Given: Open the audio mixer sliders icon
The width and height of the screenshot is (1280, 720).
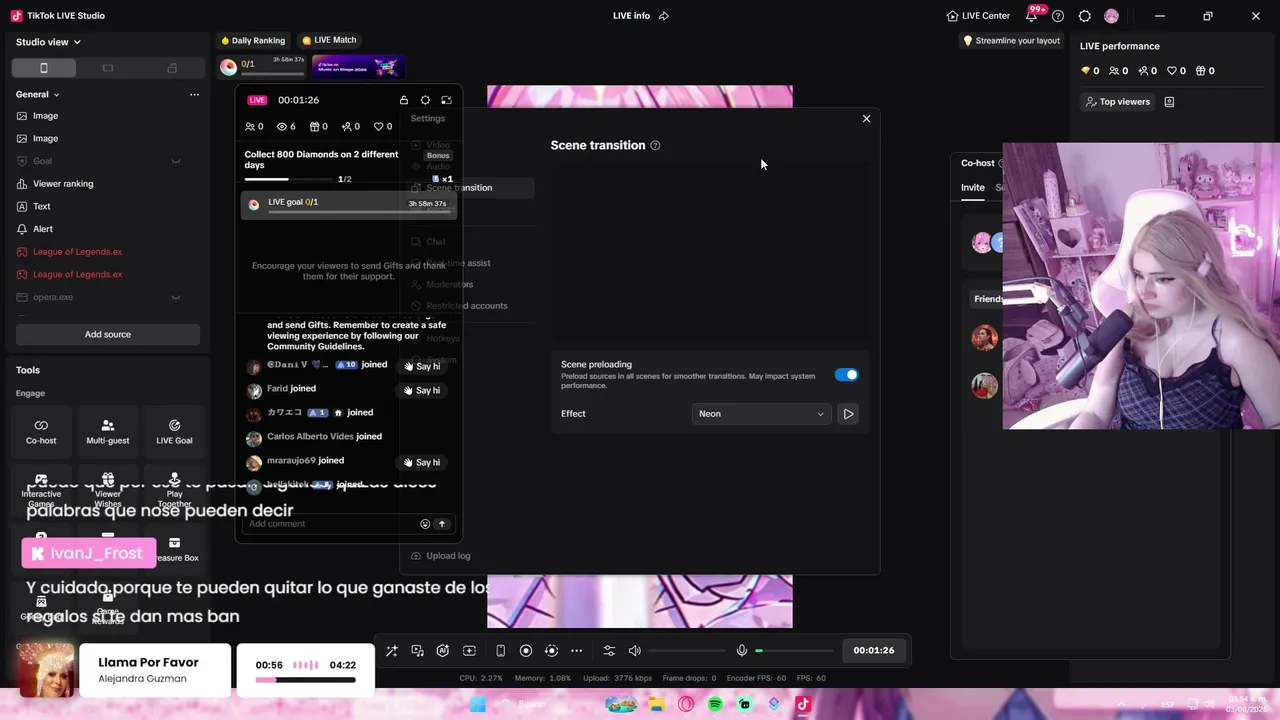Looking at the screenshot, I should pos(609,651).
